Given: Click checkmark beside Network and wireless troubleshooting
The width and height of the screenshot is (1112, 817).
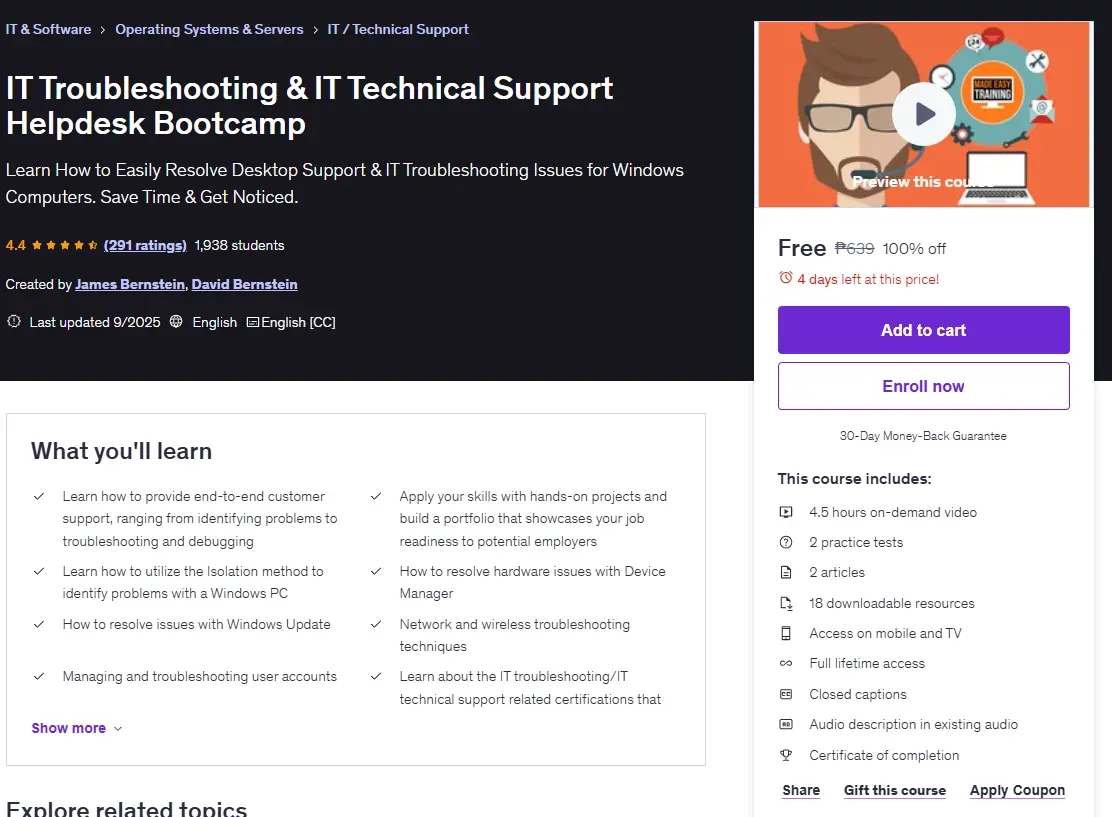Looking at the screenshot, I should point(376,624).
